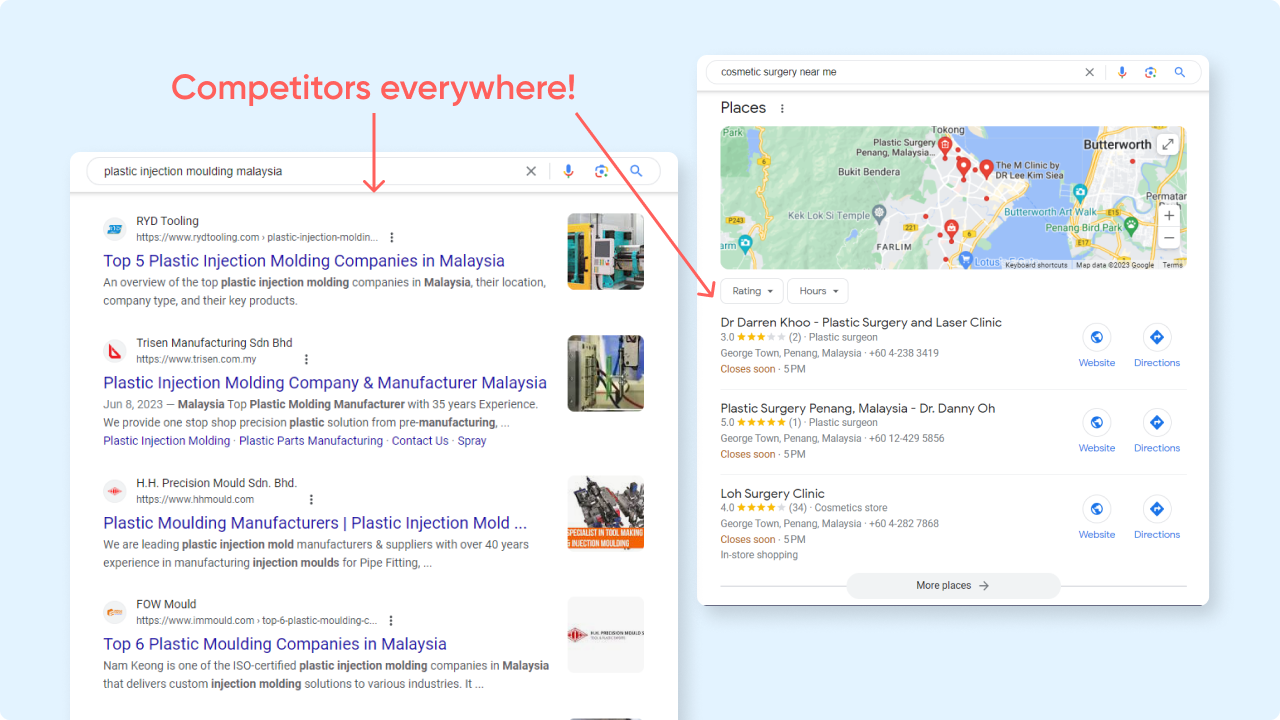Click Google Lens icon in cosmetic surgery search bar

pos(1150,72)
